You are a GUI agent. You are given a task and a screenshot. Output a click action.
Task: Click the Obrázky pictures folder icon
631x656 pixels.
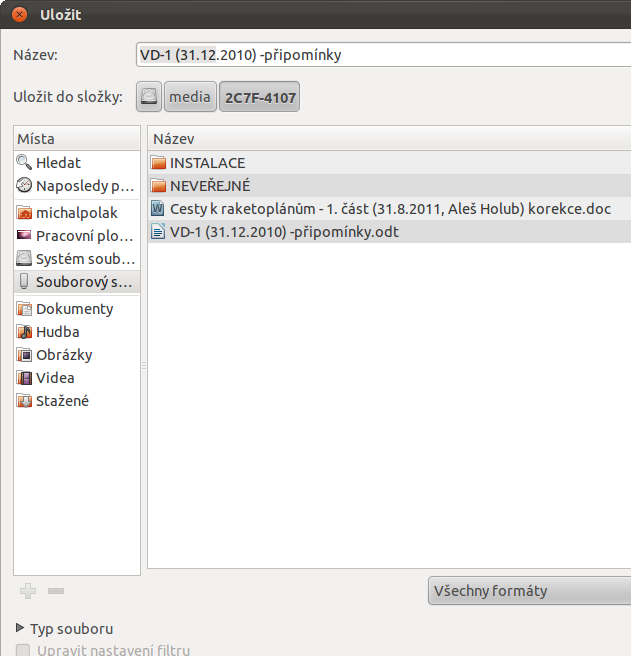click(24, 355)
